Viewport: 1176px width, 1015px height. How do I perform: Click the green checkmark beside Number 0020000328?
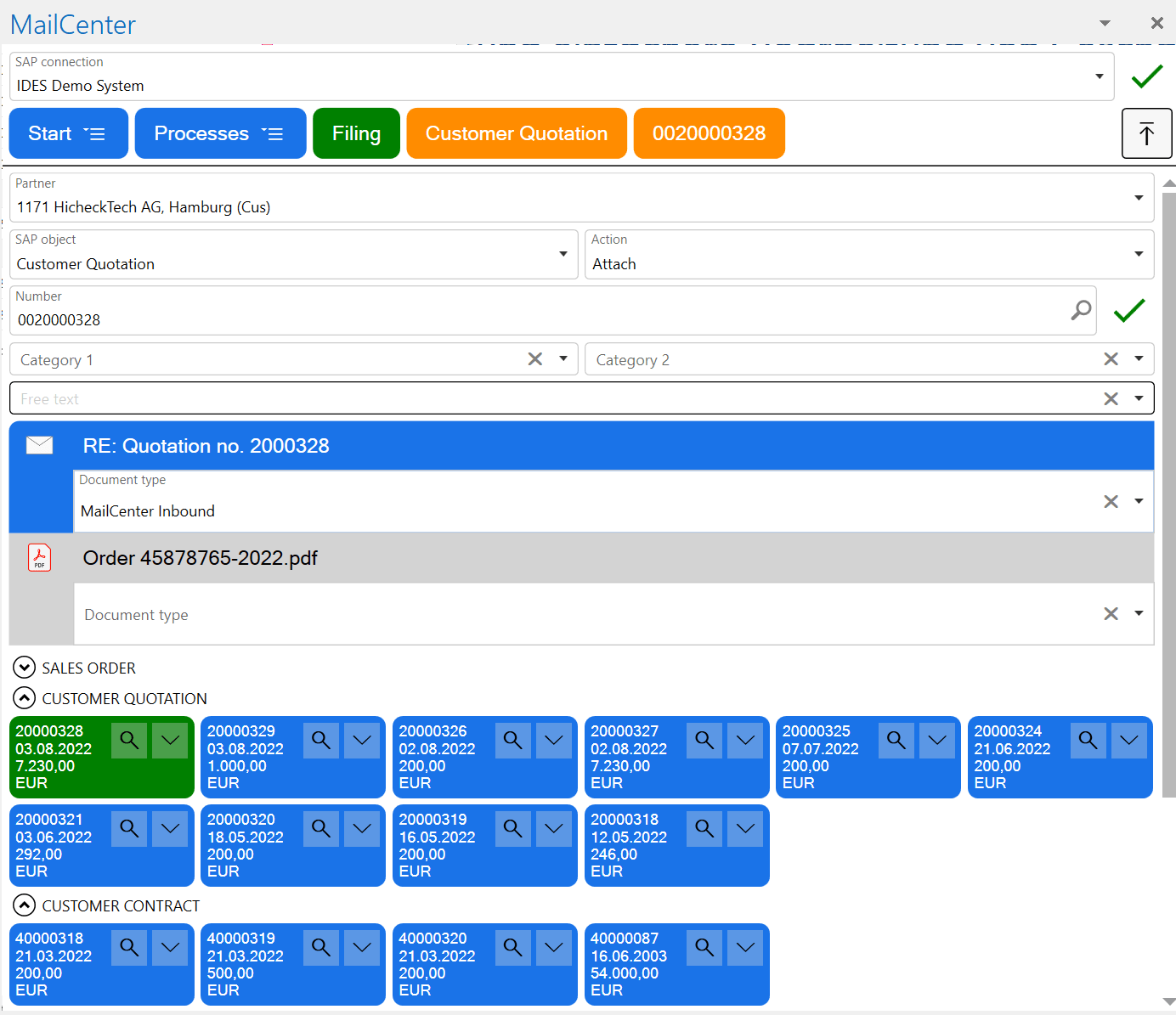(x=1129, y=311)
